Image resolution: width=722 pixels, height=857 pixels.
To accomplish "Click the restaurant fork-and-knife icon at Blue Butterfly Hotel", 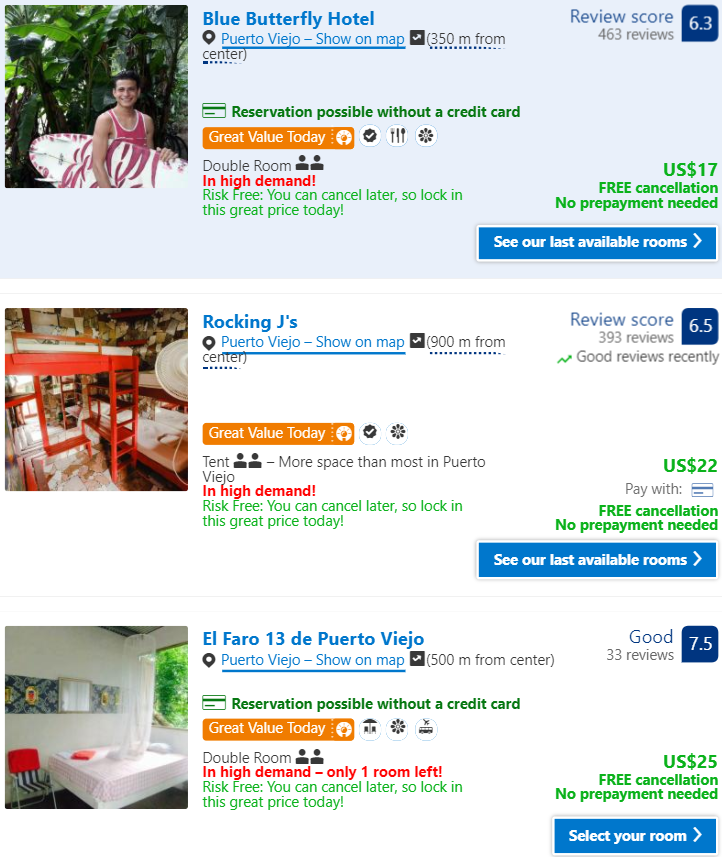I will 397,136.
